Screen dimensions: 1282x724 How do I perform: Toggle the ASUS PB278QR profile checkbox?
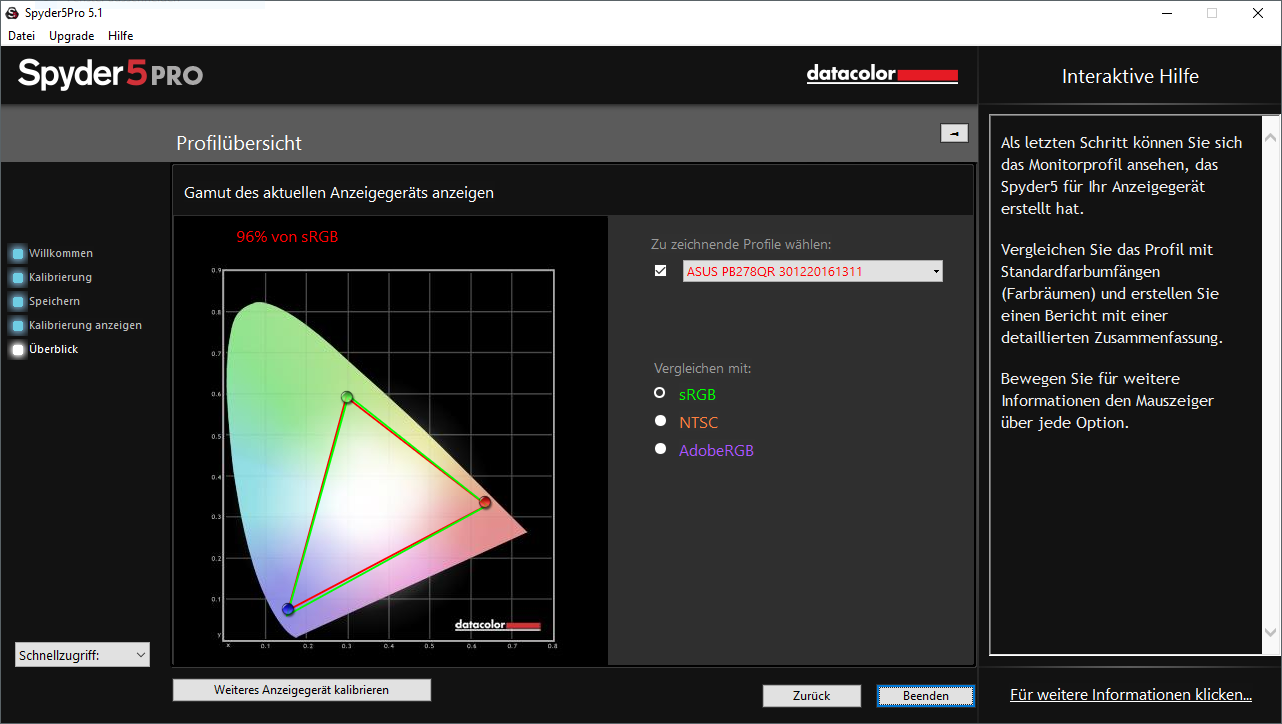point(660,271)
